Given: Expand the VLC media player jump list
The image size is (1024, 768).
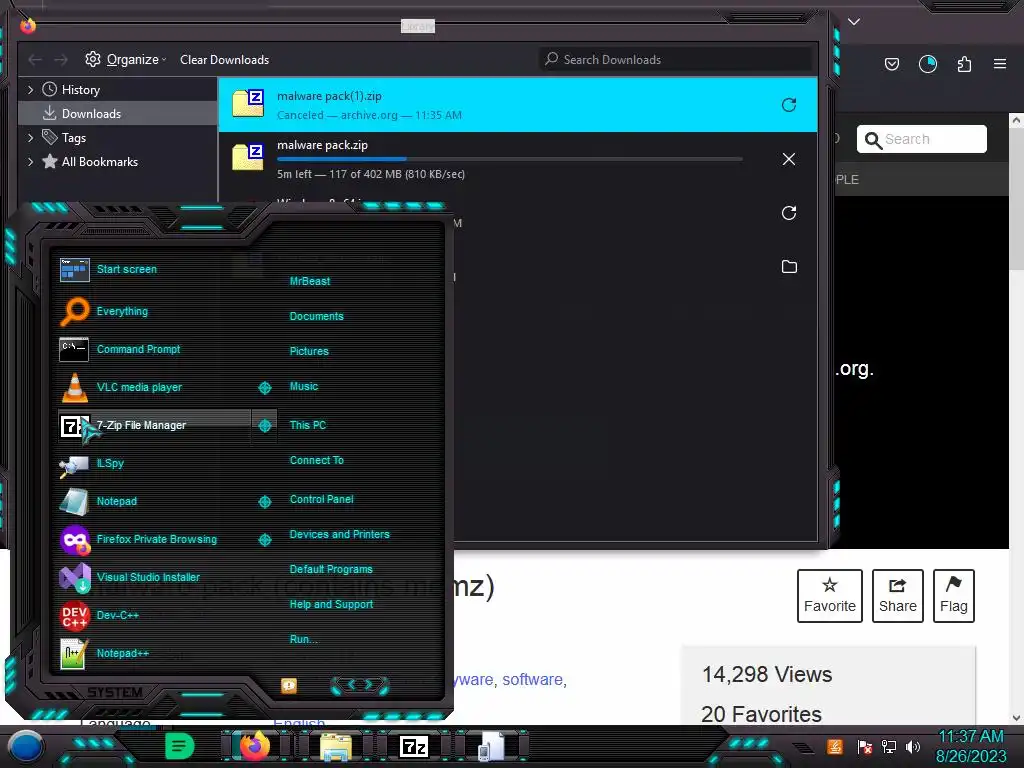Looking at the screenshot, I should coord(264,388).
